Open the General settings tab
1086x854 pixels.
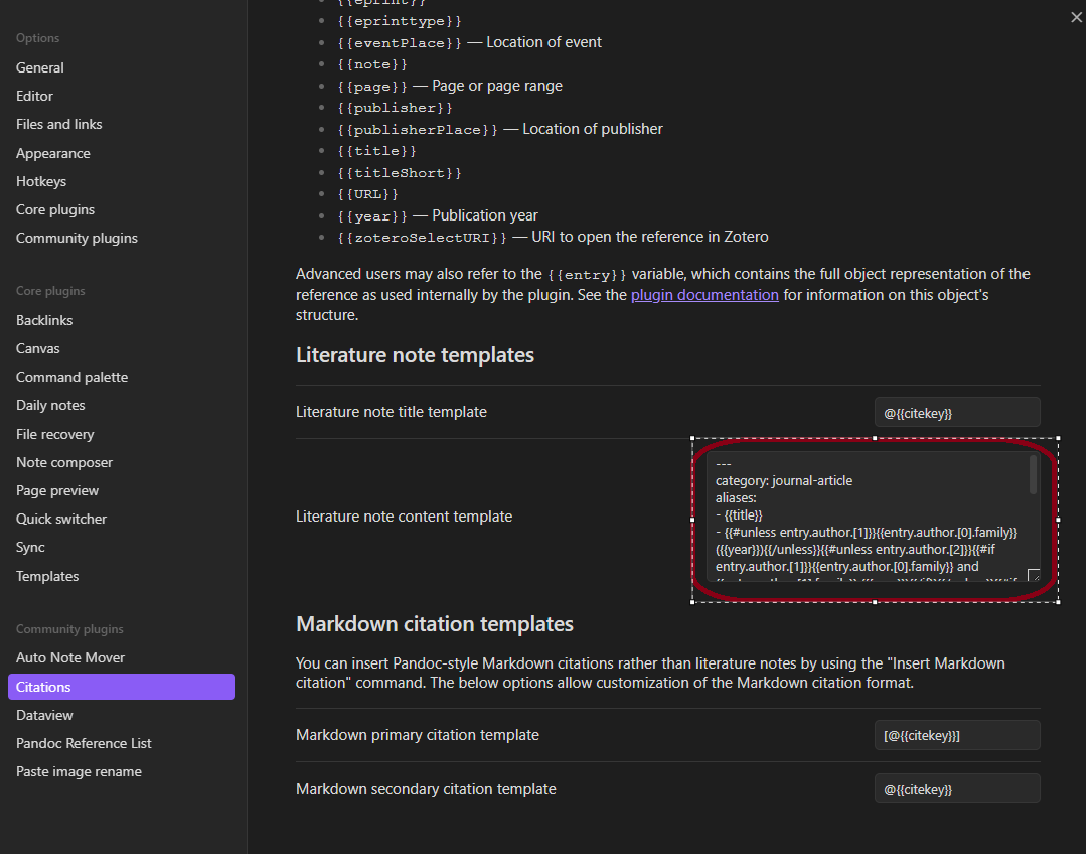coord(40,68)
